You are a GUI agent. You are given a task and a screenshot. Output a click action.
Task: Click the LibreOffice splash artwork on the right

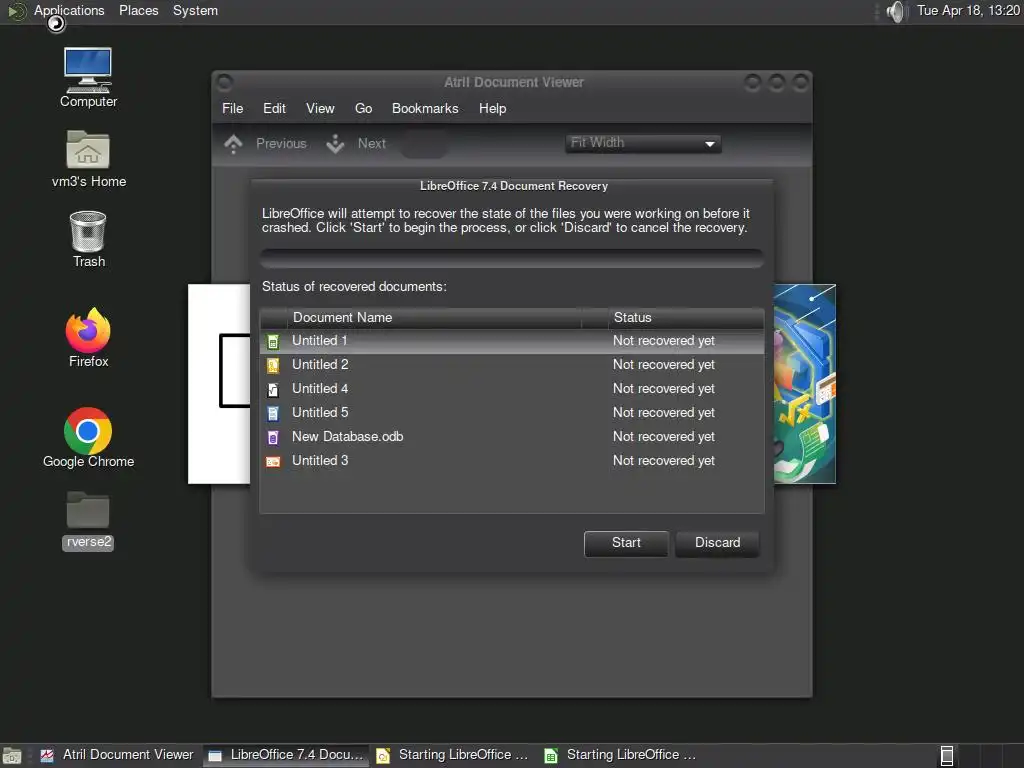coord(805,384)
